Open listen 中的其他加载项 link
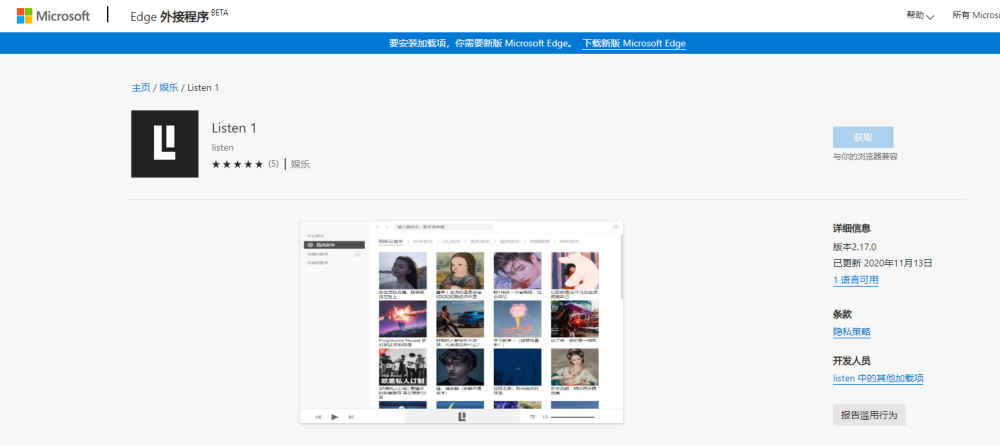 click(x=878, y=378)
